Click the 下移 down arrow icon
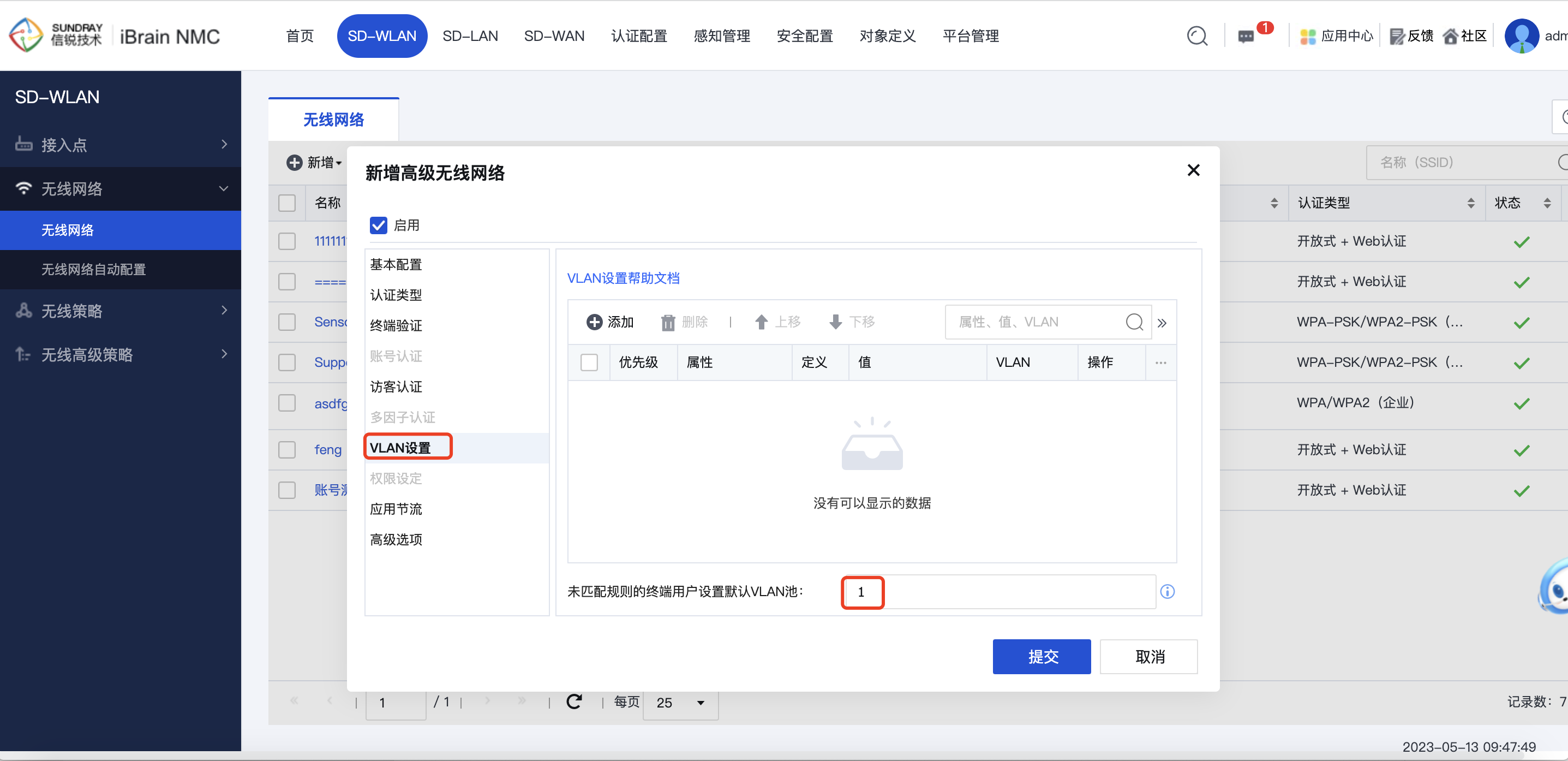The image size is (1568, 761). tap(836, 322)
